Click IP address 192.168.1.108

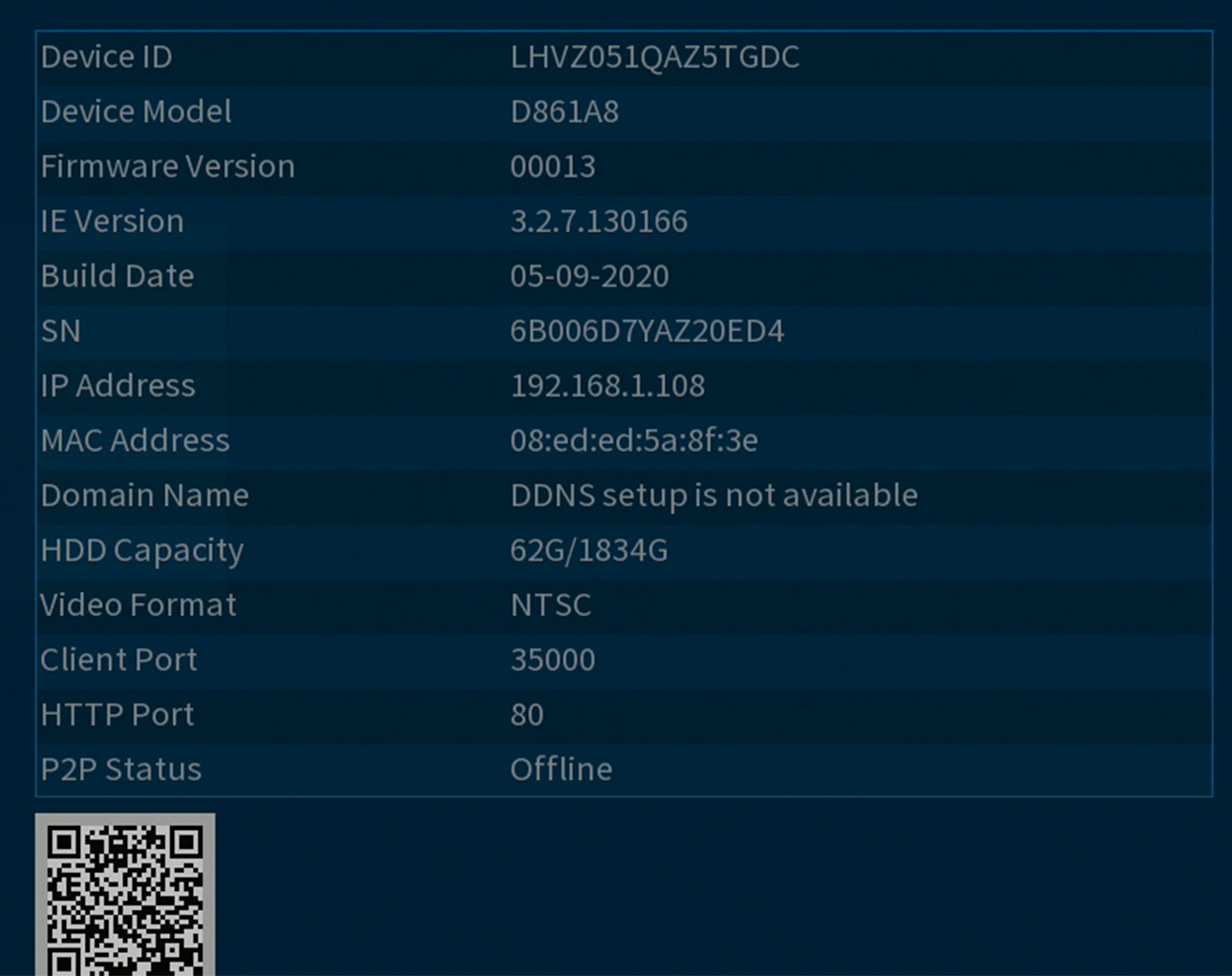coord(607,386)
